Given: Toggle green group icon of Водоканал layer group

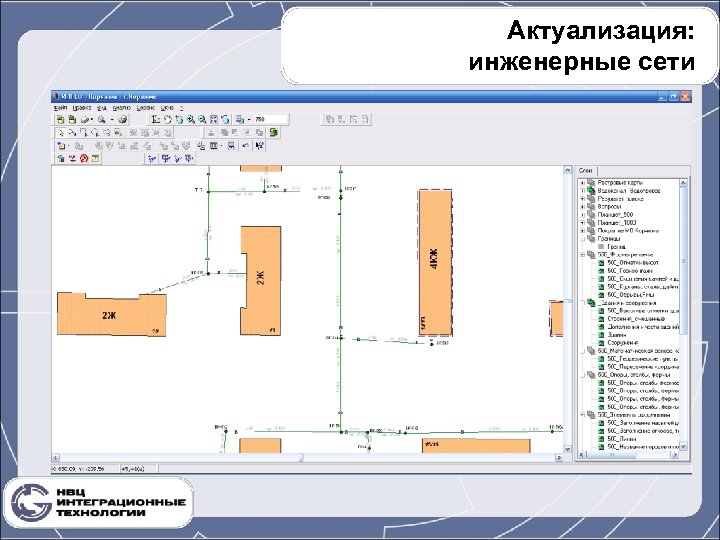Looking at the screenshot, I should tap(591, 191).
